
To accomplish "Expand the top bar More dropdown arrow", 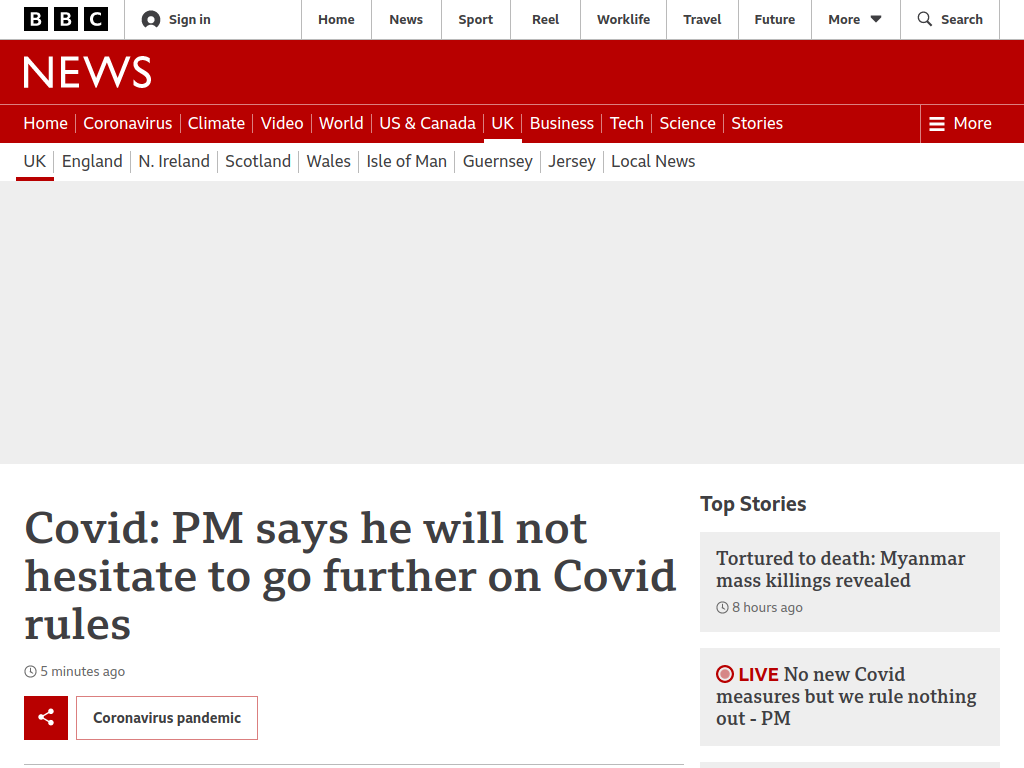I will point(876,20).
